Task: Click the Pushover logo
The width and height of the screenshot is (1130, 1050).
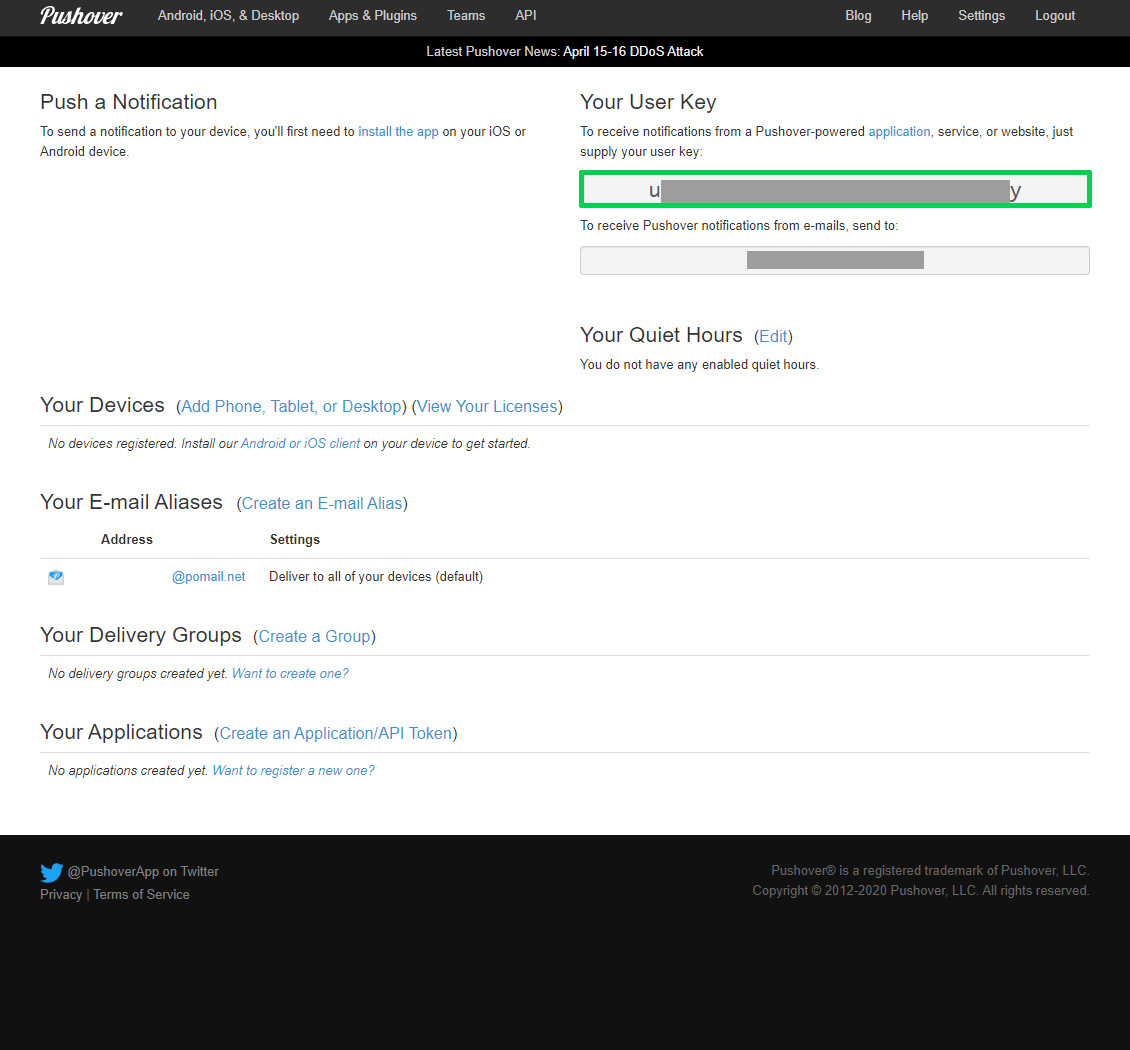Action: pos(81,16)
